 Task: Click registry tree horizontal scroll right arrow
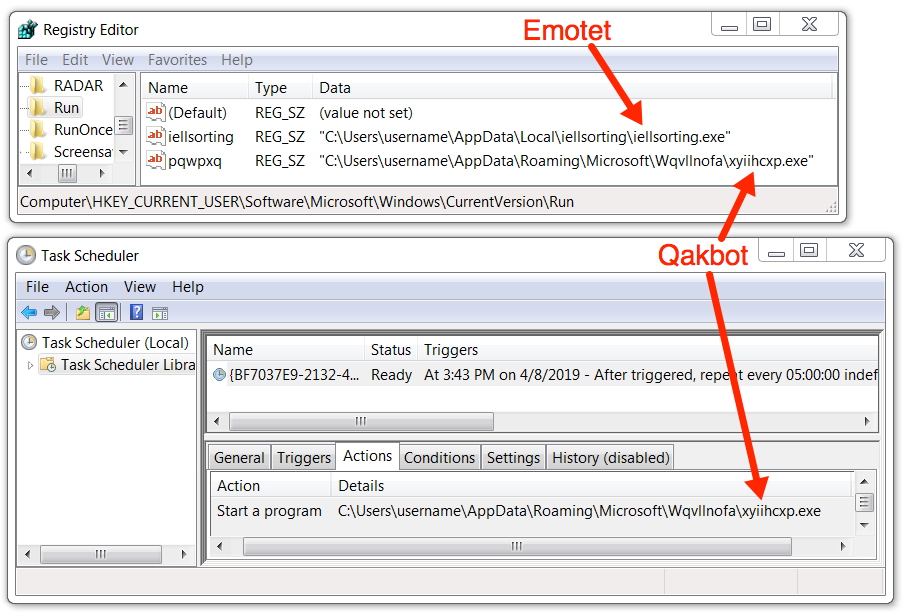[102, 173]
